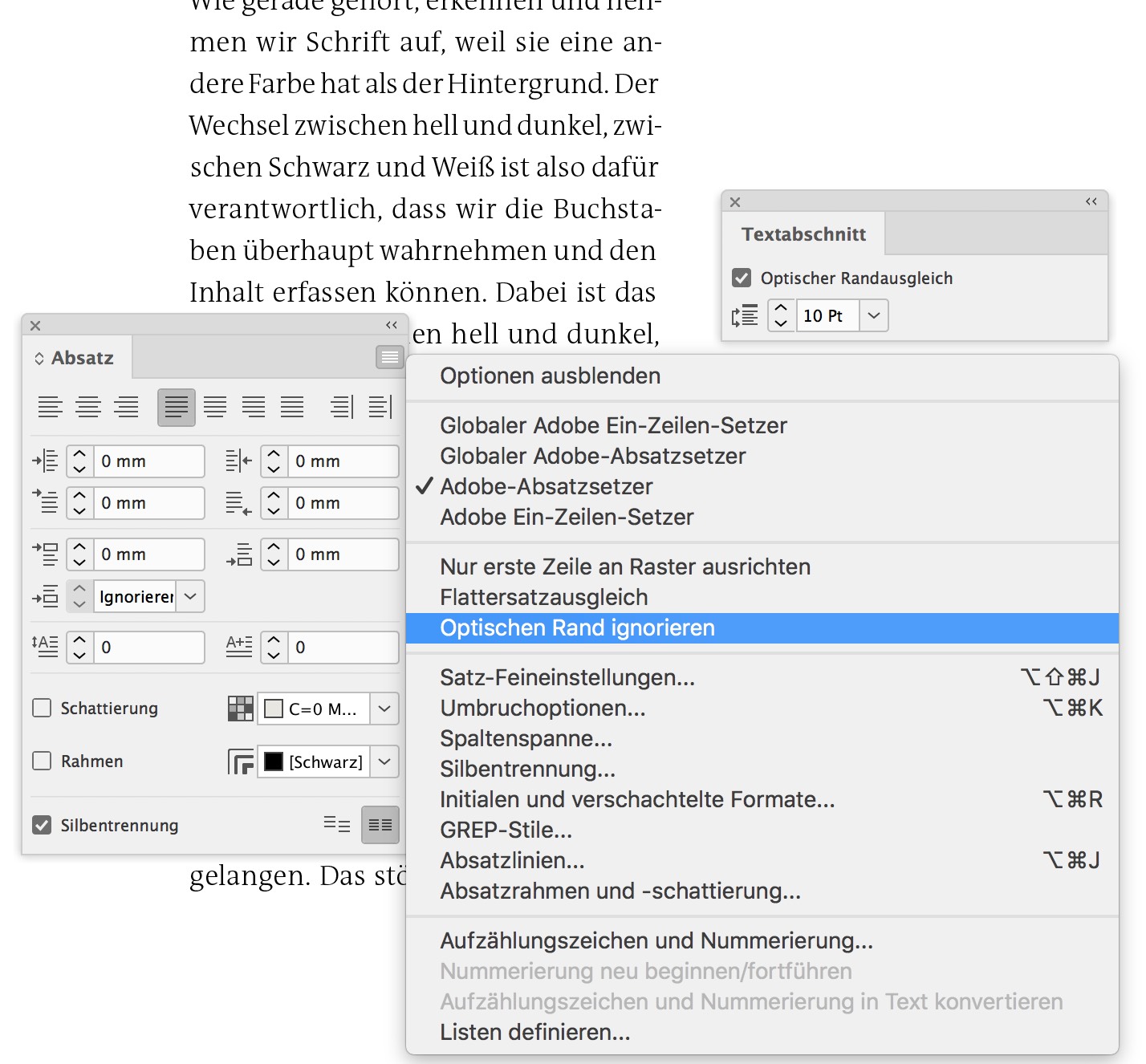Select justify with last line centered
This screenshot has width=1146, height=1064.
(x=215, y=407)
